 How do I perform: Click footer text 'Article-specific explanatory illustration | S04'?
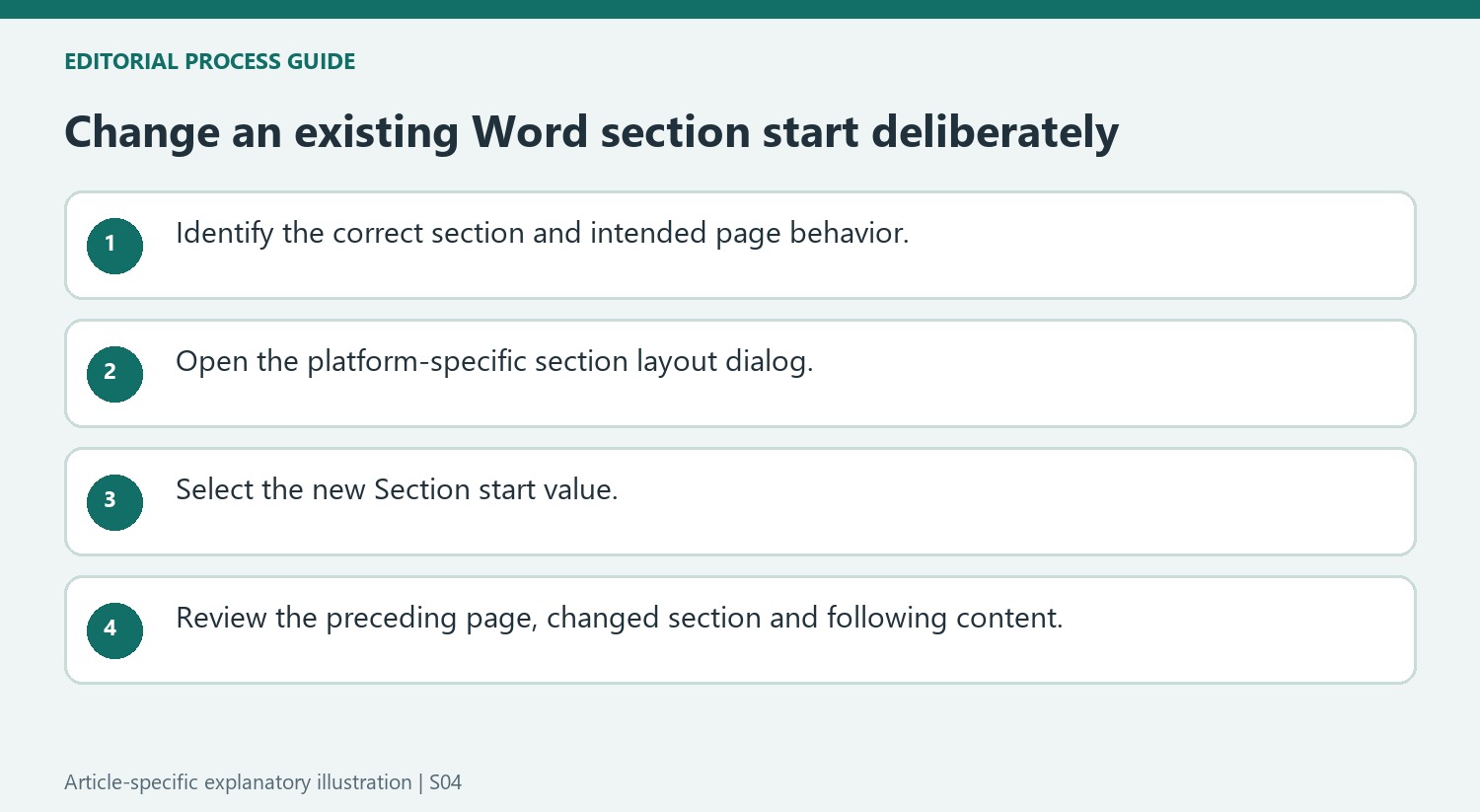point(262,782)
